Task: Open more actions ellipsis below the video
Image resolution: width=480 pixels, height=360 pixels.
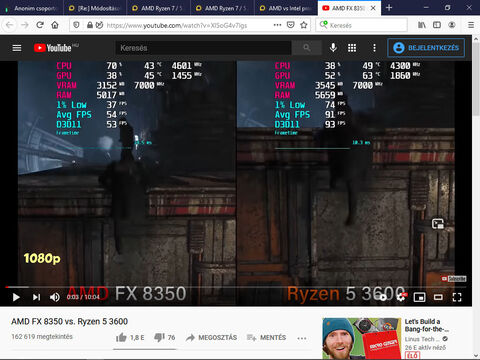Action: pyautogui.click(x=302, y=338)
